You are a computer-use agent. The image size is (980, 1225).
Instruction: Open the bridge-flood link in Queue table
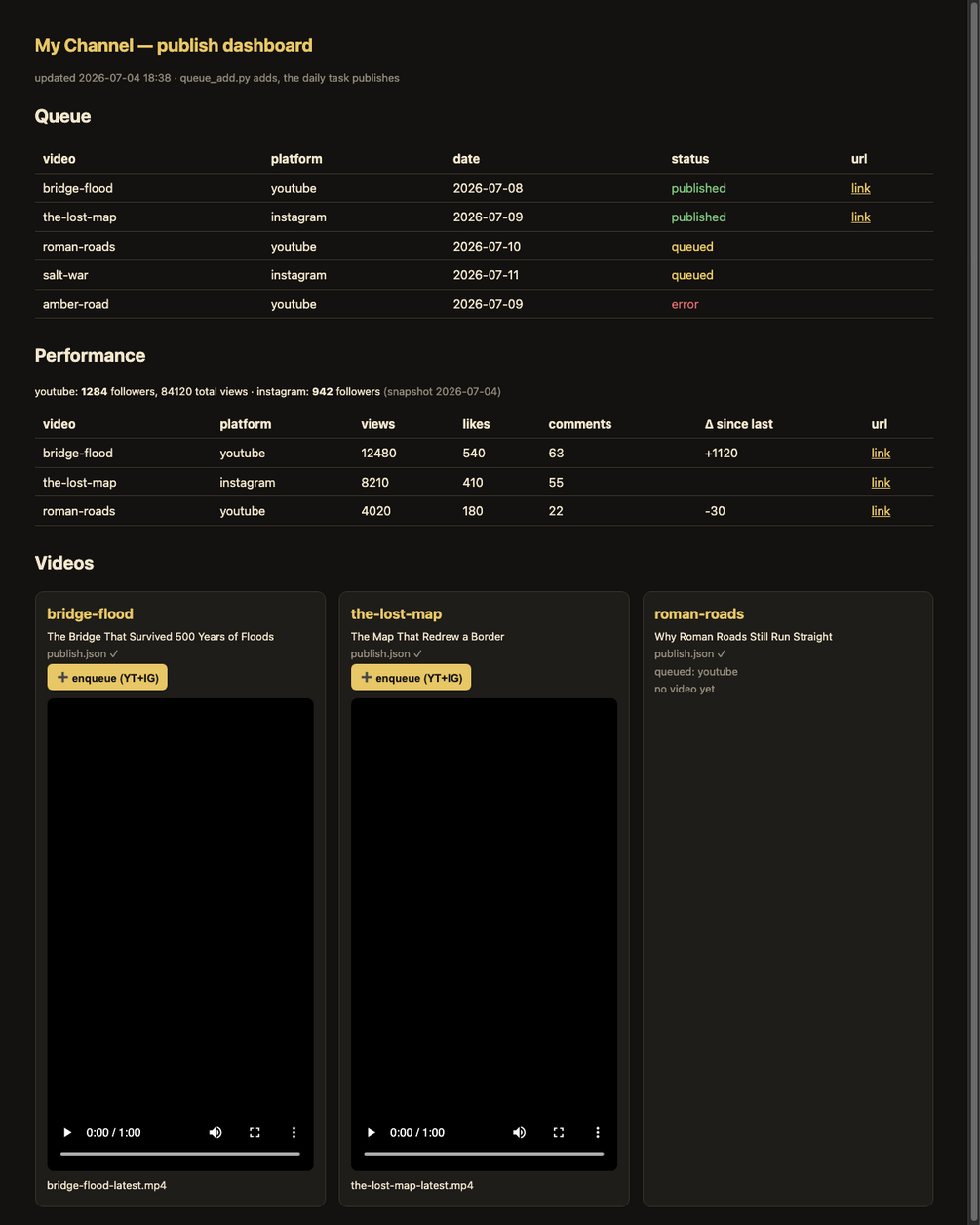(x=860, y=188)
